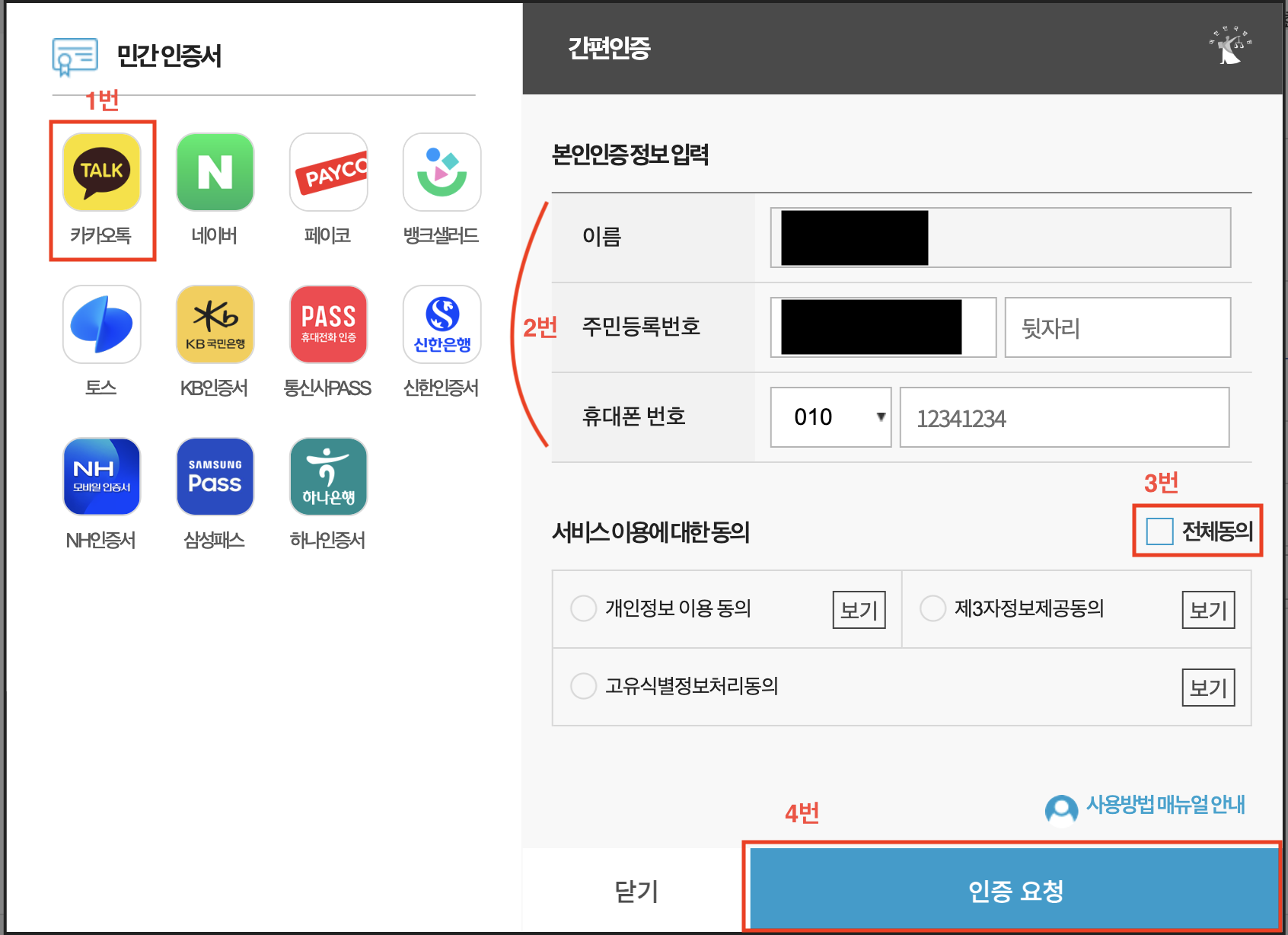Select the KakaoTalk certificate icon
This screenshot has width=1288, height=935.
pos(102,172)
